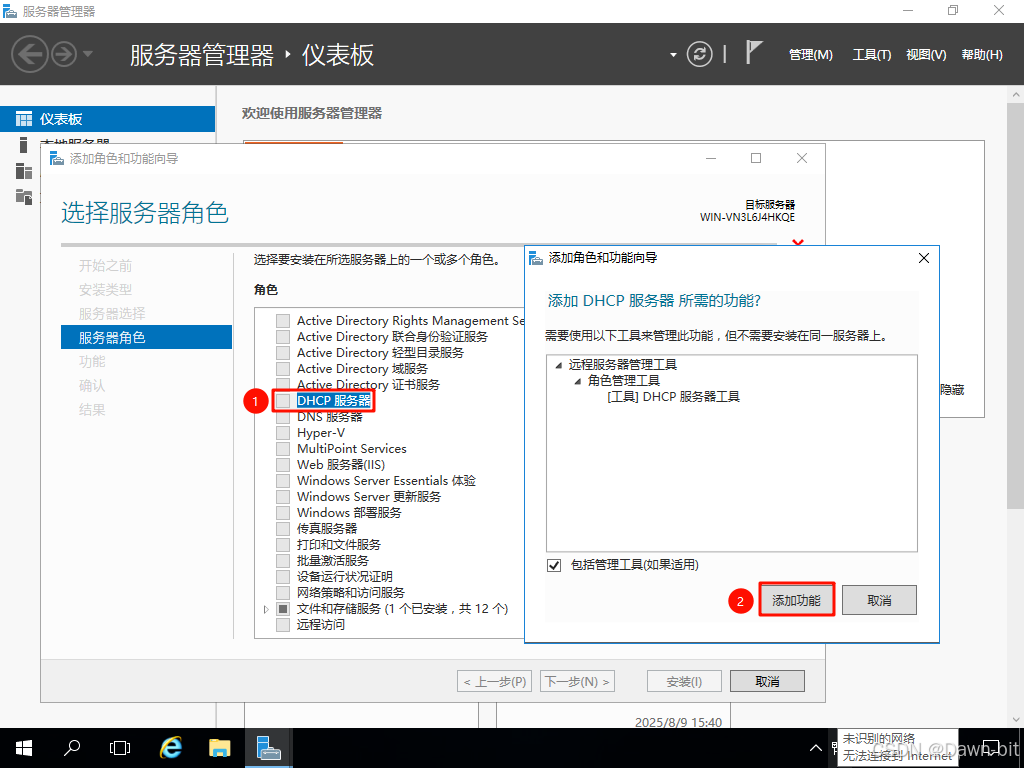Toggle 包括管理工具(如果适用) checkbox

pyautogui.click(x=554, y=566)
